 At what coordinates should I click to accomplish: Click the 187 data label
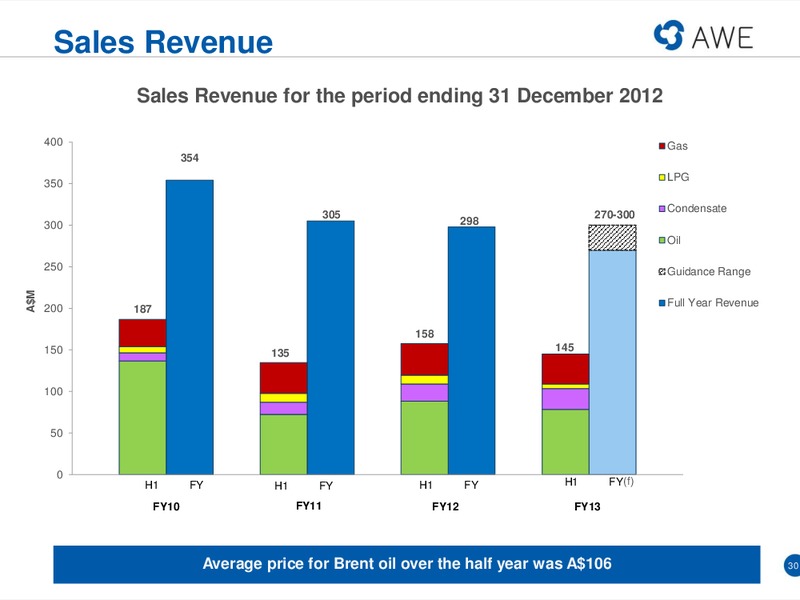pyautogui.click(x=142, y=309)
